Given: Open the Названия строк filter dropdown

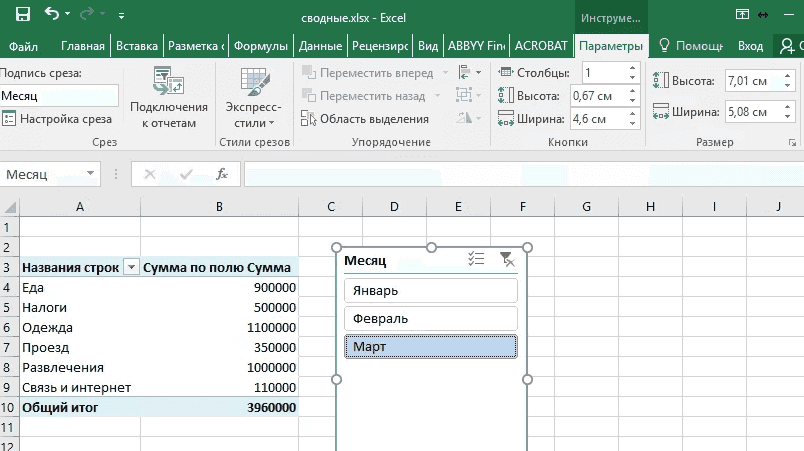Looking at the screenshot, I should tap(130, 268).
